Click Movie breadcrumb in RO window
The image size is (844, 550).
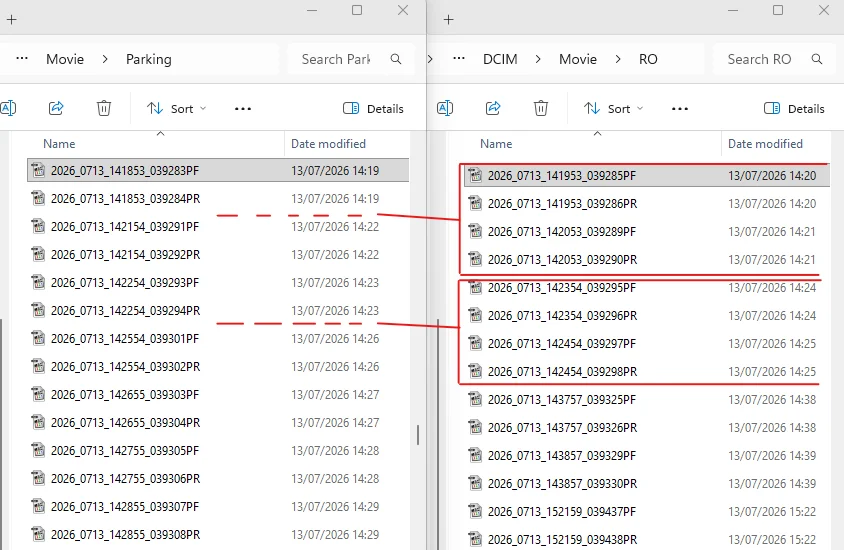[x=578, y=59]
